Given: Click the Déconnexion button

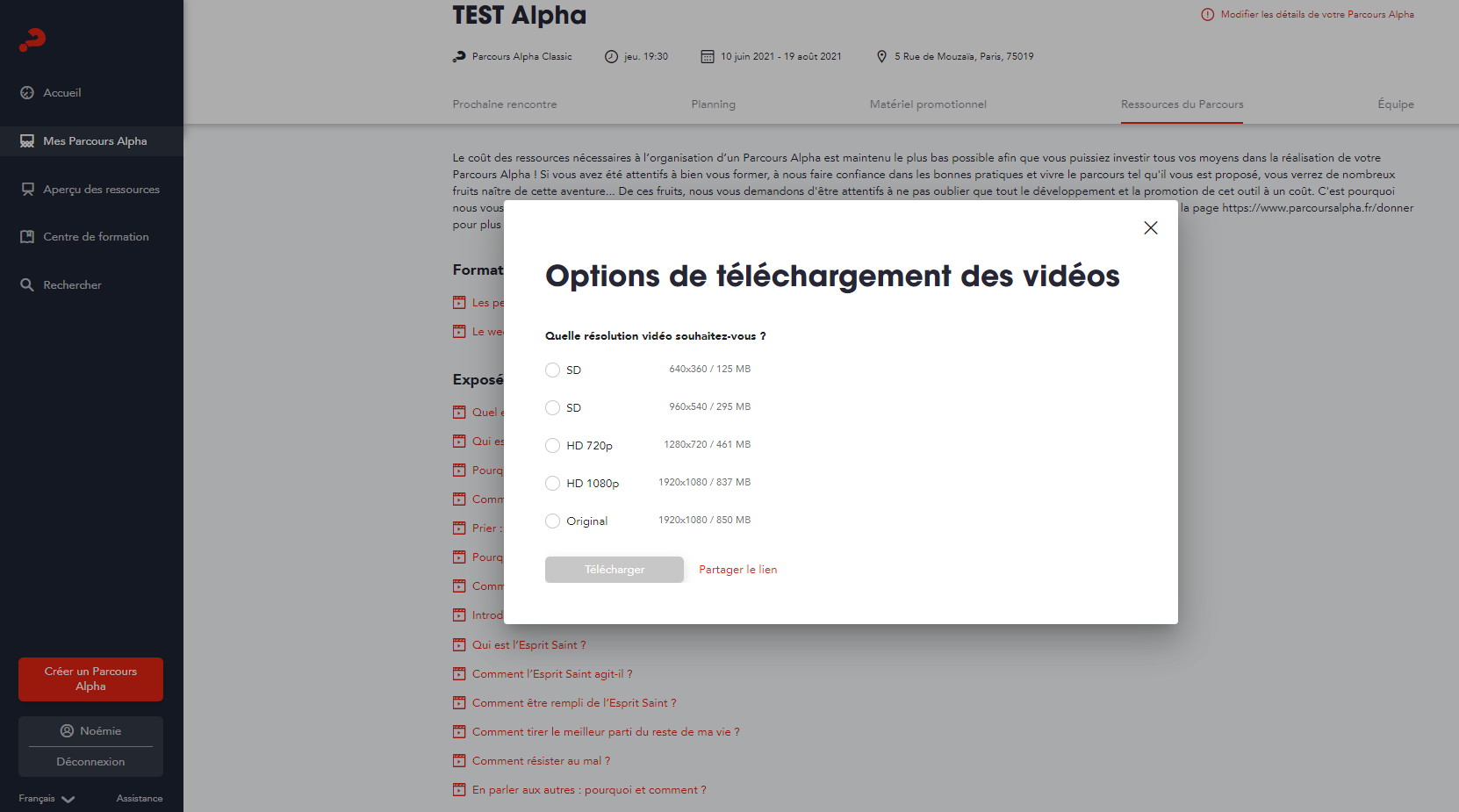Looking at the screenshot, I should [90, 762].
